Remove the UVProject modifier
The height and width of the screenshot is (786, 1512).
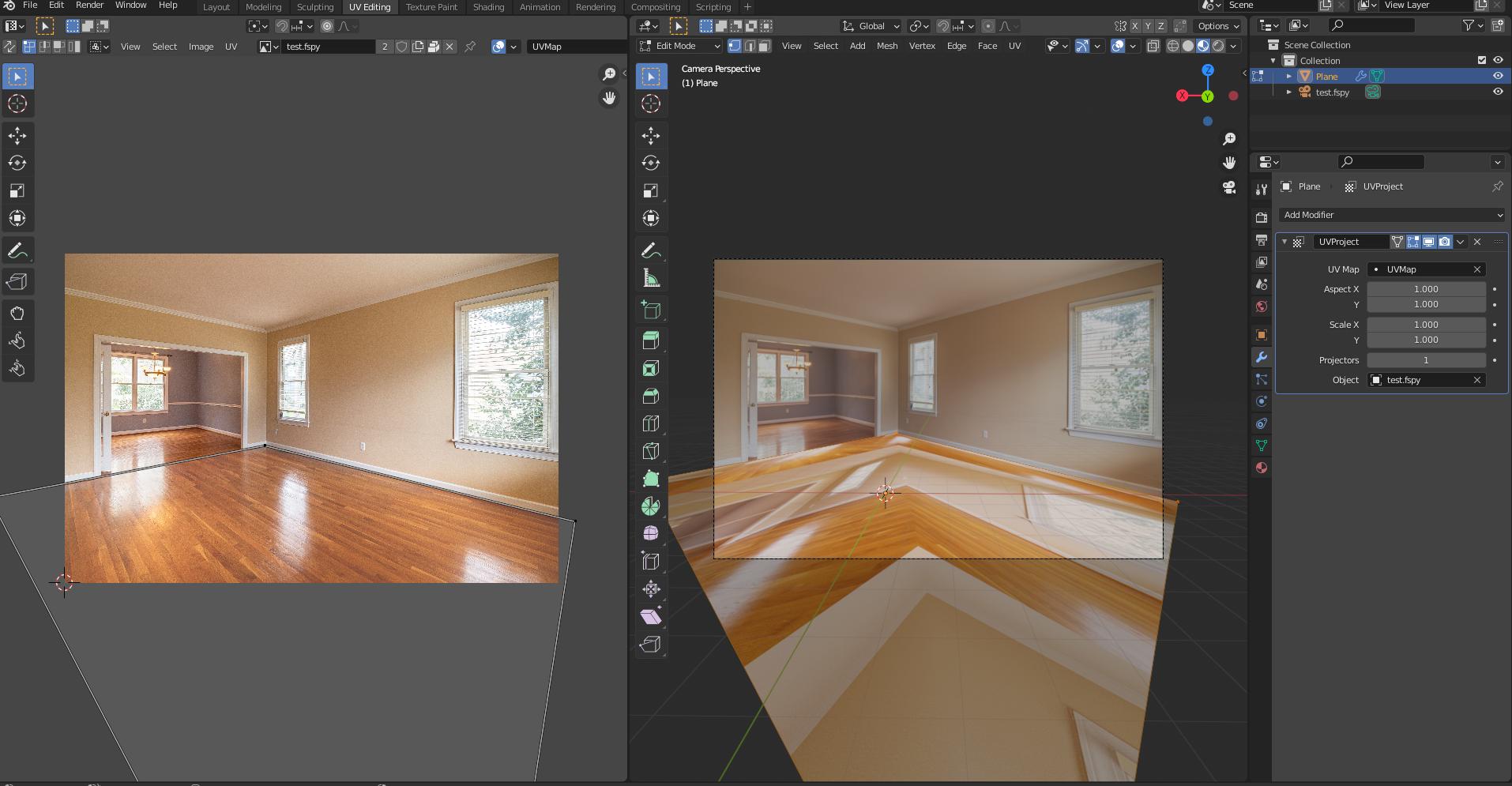pyautogui.click(x=1477, y=242)
